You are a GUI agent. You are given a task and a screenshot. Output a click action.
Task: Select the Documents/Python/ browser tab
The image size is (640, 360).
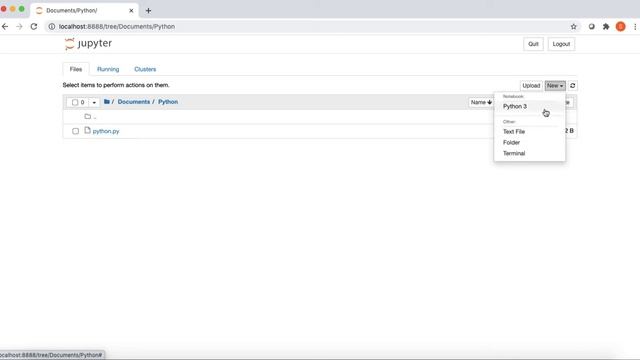pos(84,11)
